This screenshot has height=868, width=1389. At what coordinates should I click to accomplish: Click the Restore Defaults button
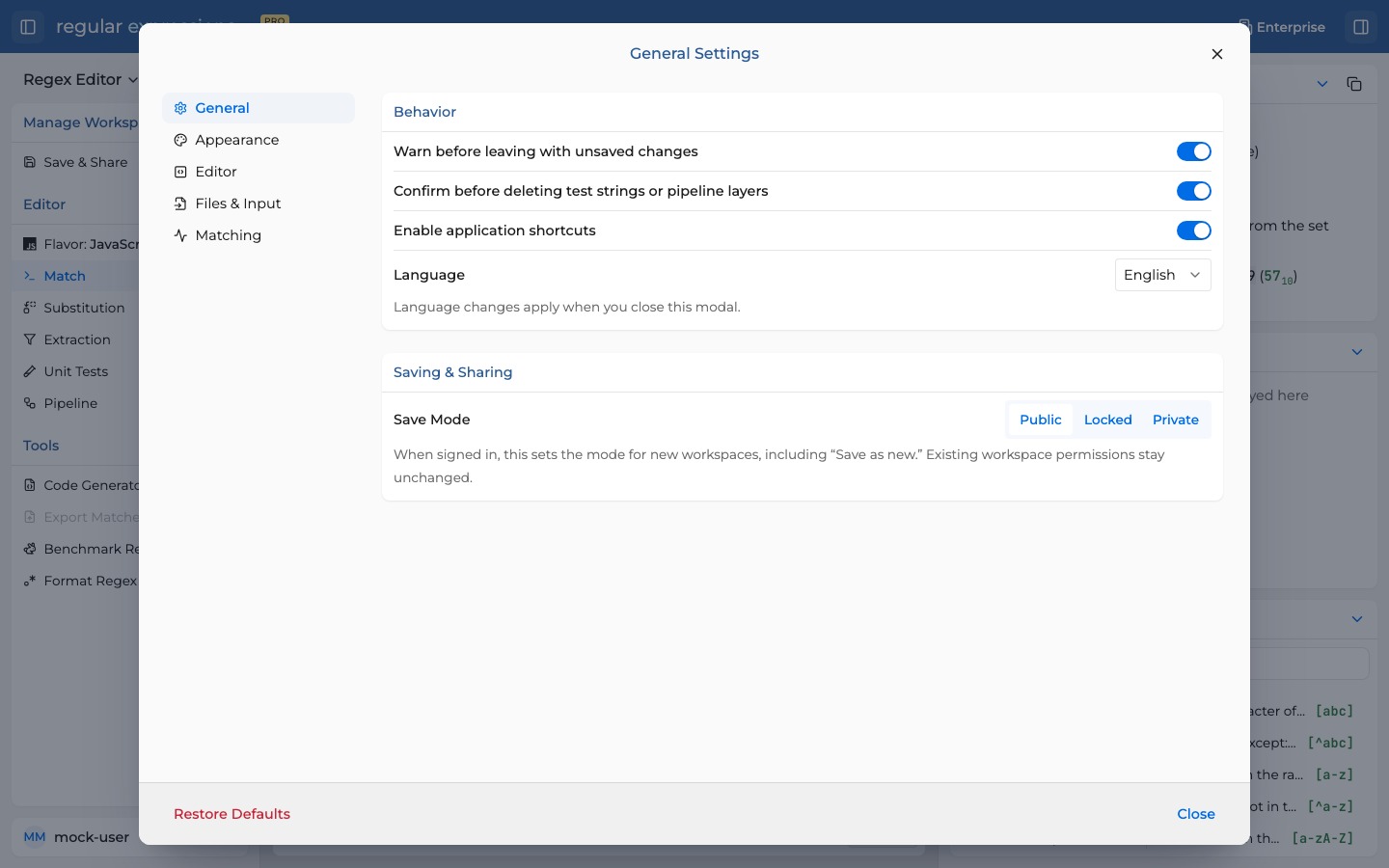tap(231, 814)
